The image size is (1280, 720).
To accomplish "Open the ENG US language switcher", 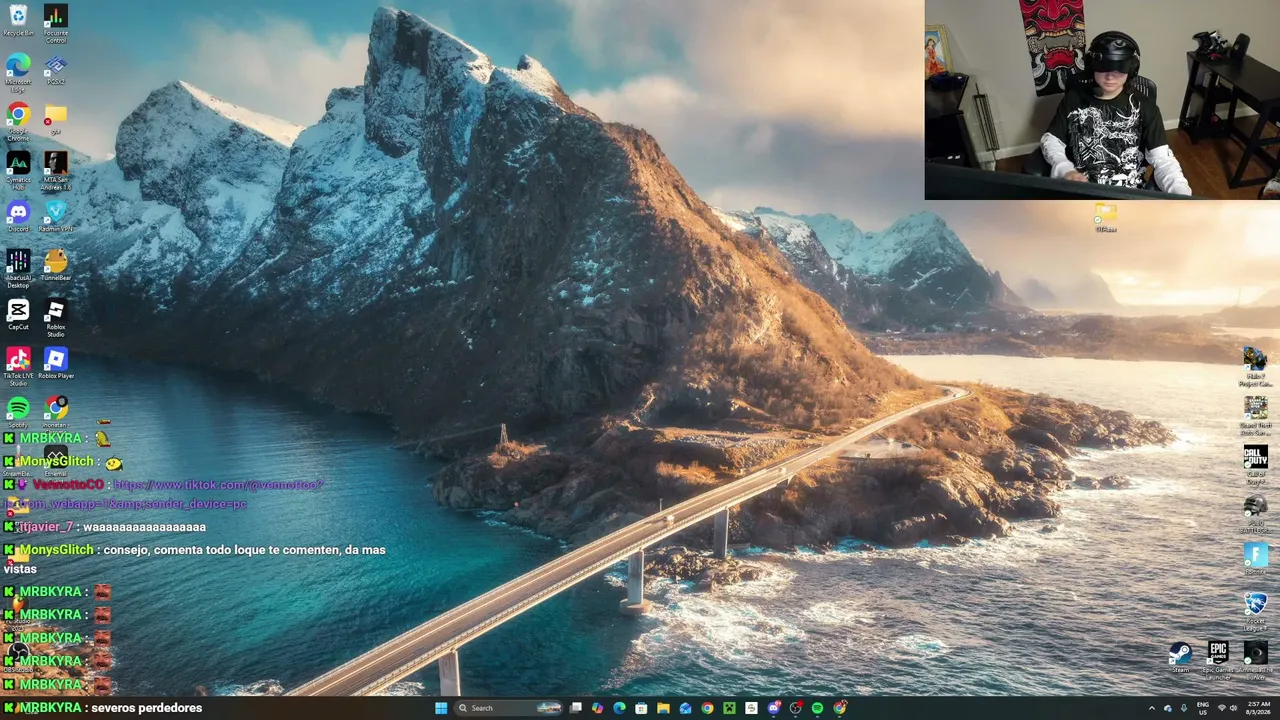I will pos(1203,708).
